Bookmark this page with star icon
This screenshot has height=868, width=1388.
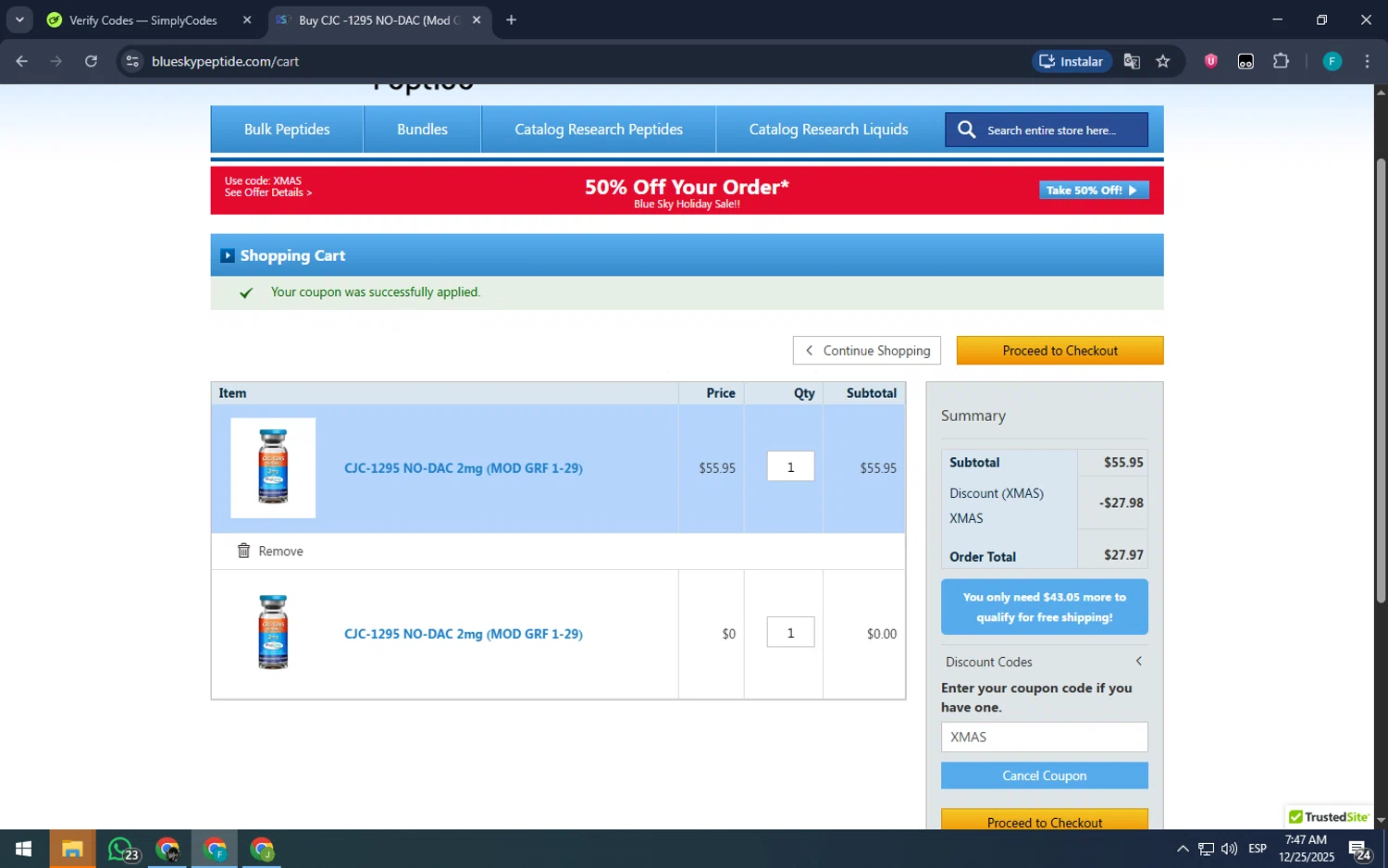pyautogui.click(x=1163, y=61)
